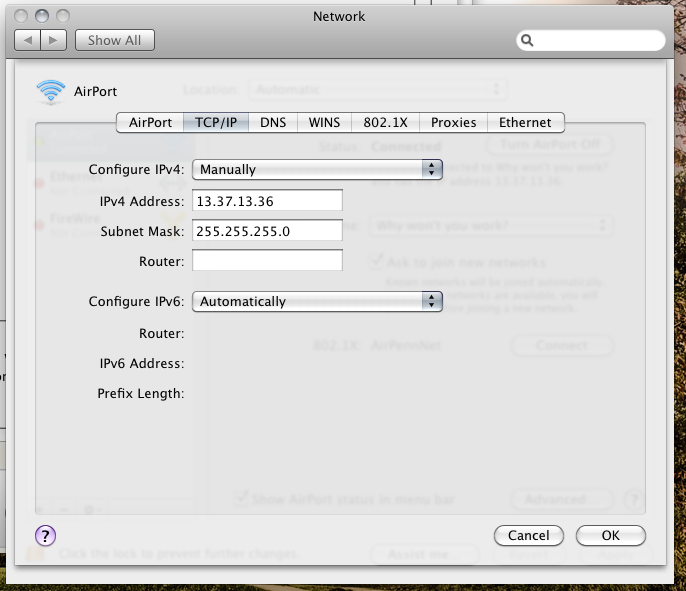Click the Network window minimize button
Image resolution: width=686 pixels, height=591 pixels.
pyautogui.click(x=42, y=16)
